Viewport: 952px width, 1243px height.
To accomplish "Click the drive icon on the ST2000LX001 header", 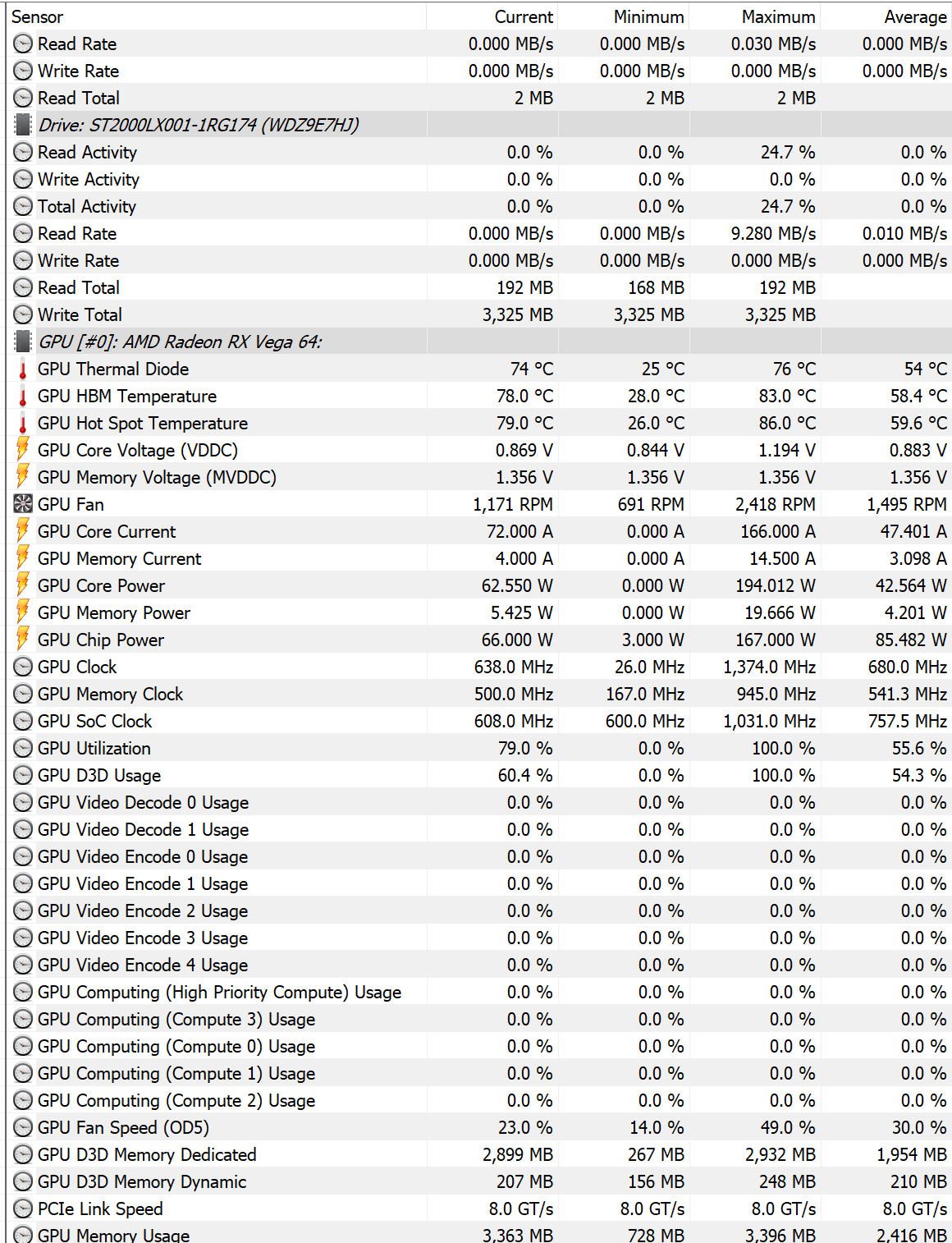I will click(x=22, y=125).
